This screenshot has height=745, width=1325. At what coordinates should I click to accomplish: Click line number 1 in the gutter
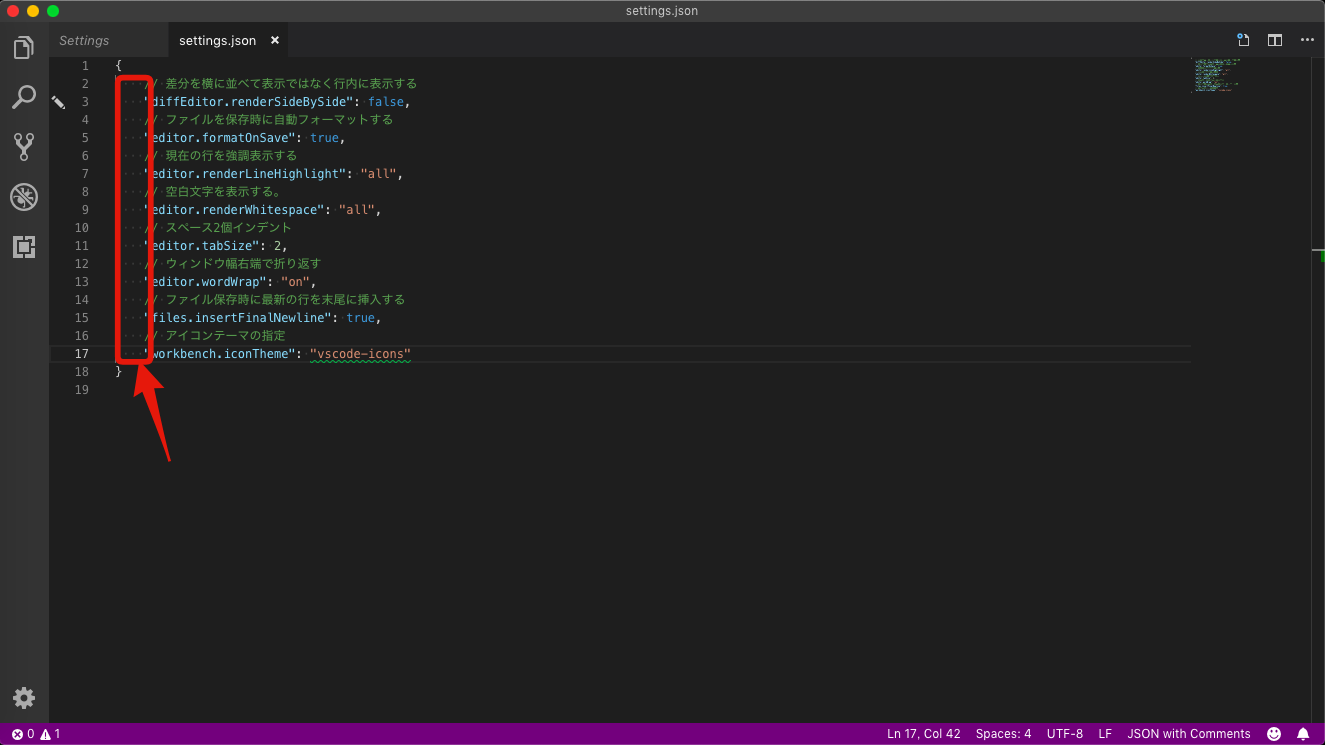[x=85, y=66]
